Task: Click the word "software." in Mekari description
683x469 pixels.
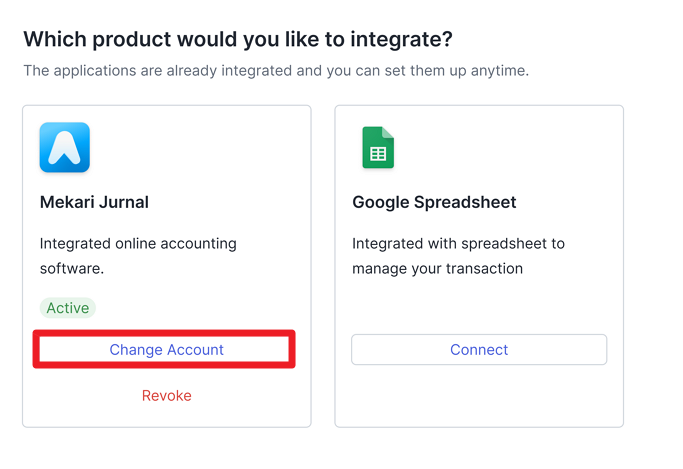Action: coord(72,268)
